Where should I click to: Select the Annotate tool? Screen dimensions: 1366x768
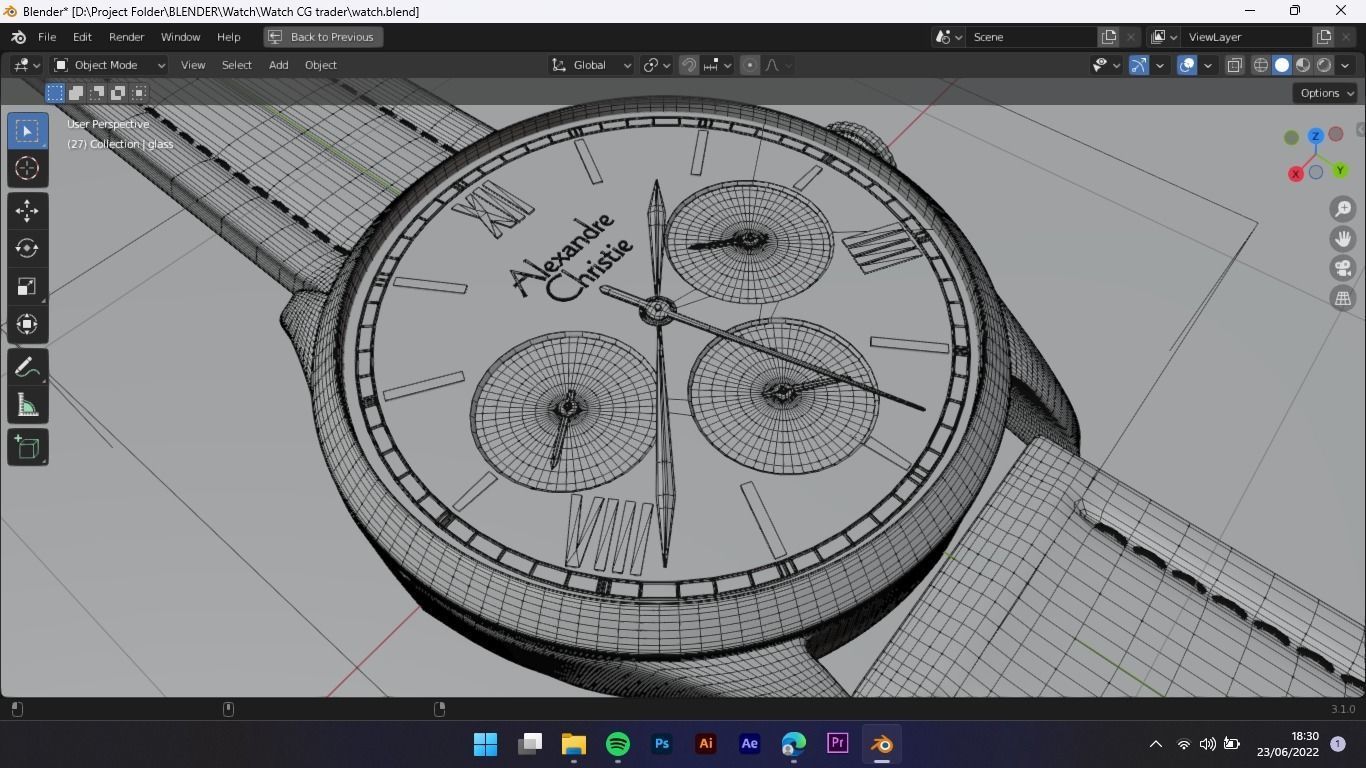click(27, 367)
